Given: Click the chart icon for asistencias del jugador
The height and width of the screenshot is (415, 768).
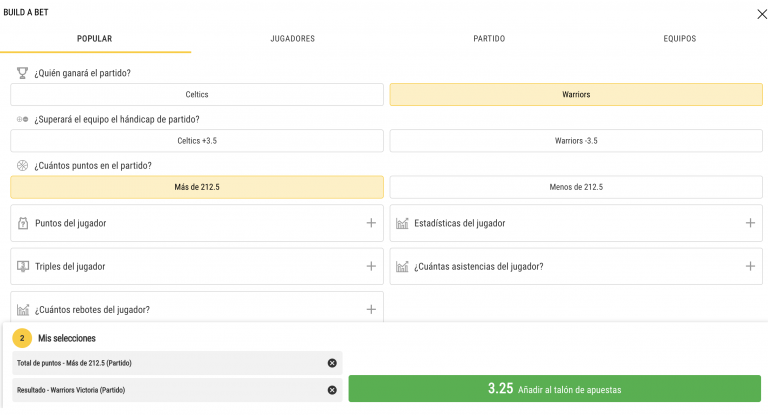Looking at the screenshot, I should 402,267.
